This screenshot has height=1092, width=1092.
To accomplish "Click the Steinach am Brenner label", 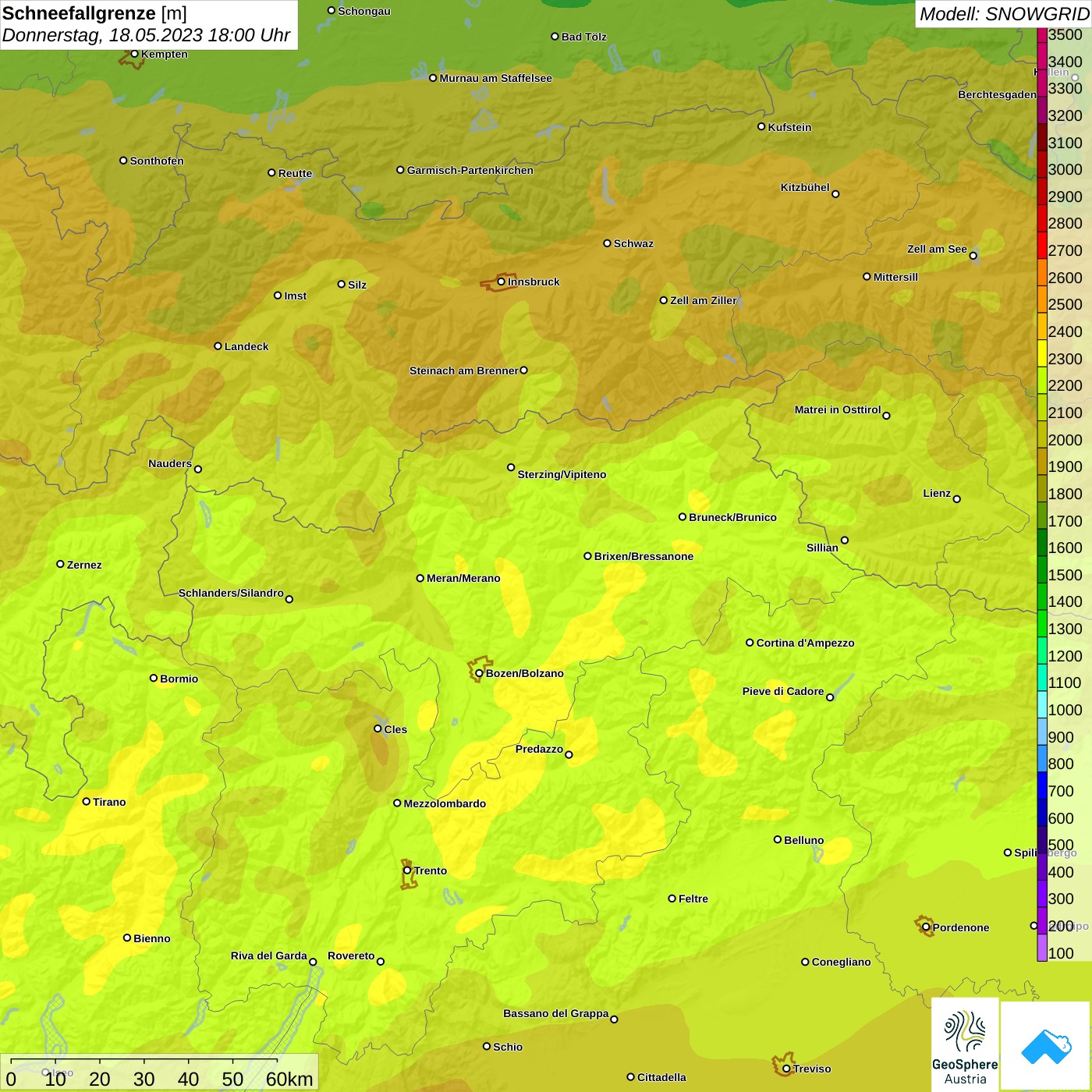I will click(x=463, y=370).
